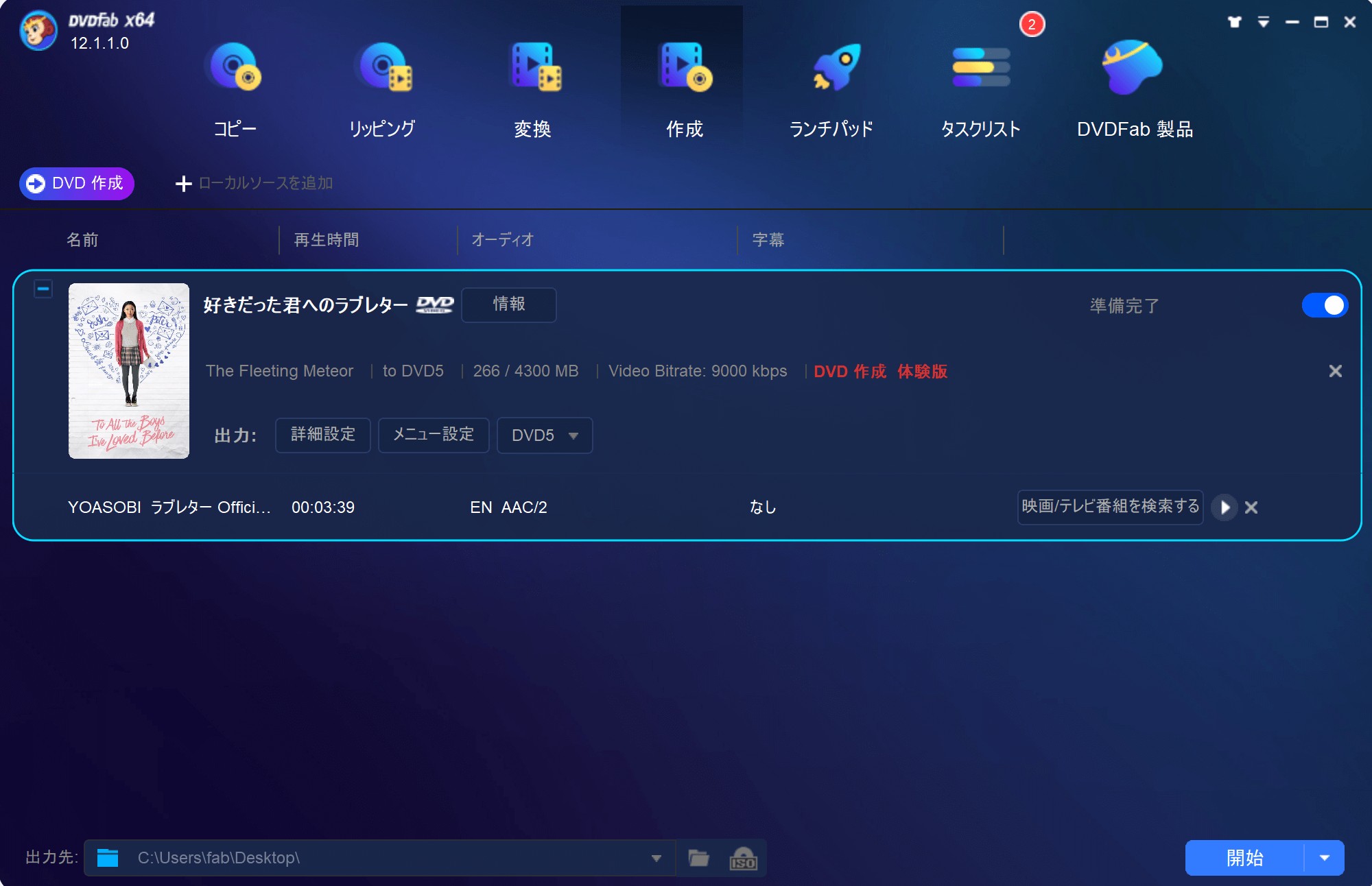Expand the output destination dropdown arrow
Image resolution: width=1372 pixels, height=886 pixels.
click(657, 858)
